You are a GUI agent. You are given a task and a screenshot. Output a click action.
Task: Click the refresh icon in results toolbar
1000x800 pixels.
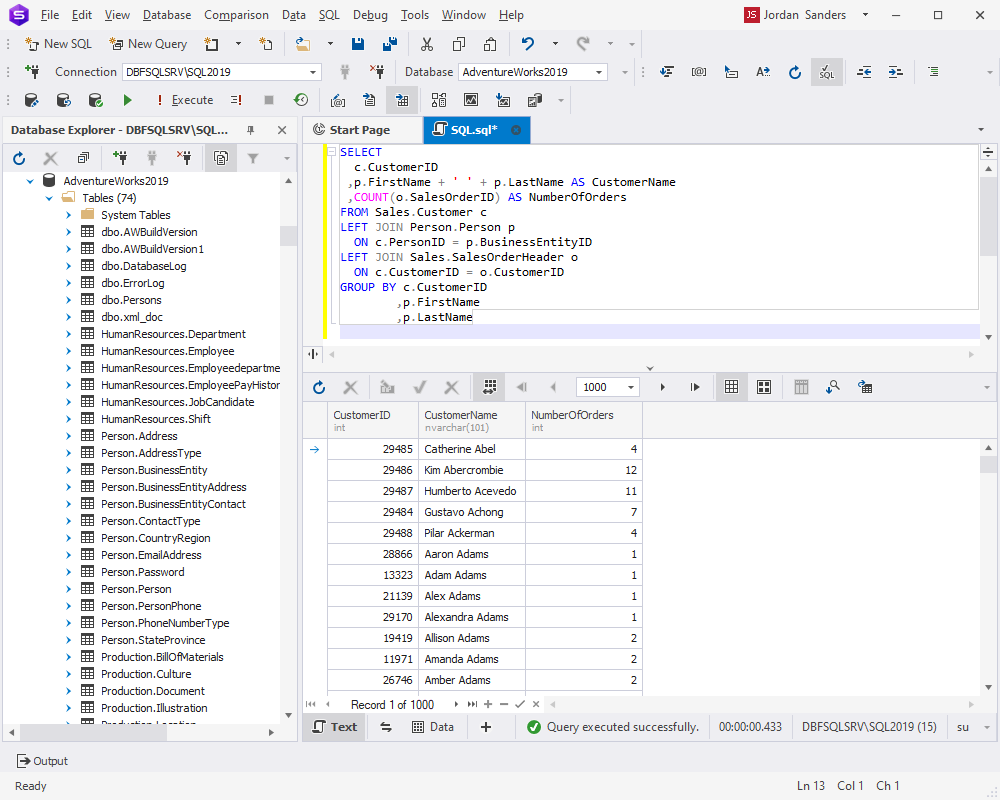[319, 387]
